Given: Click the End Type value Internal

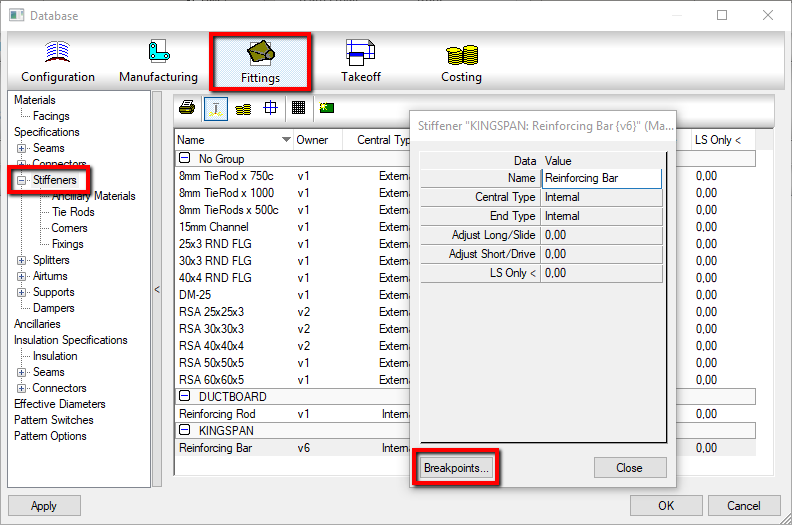Looking at the screenshot, I should 602,216.
